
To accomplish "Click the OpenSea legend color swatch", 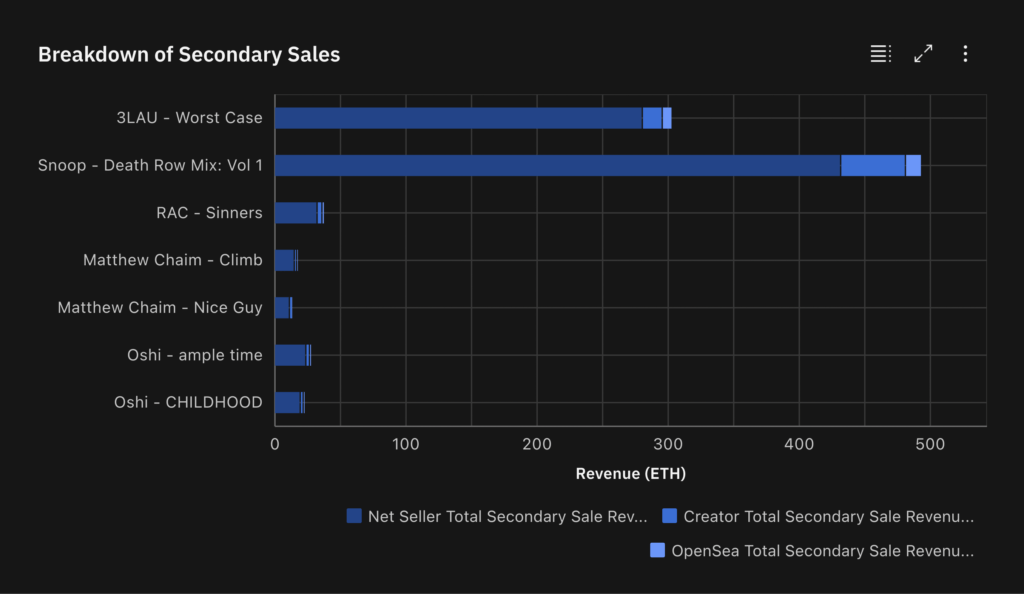I will [x=657, y=550].
